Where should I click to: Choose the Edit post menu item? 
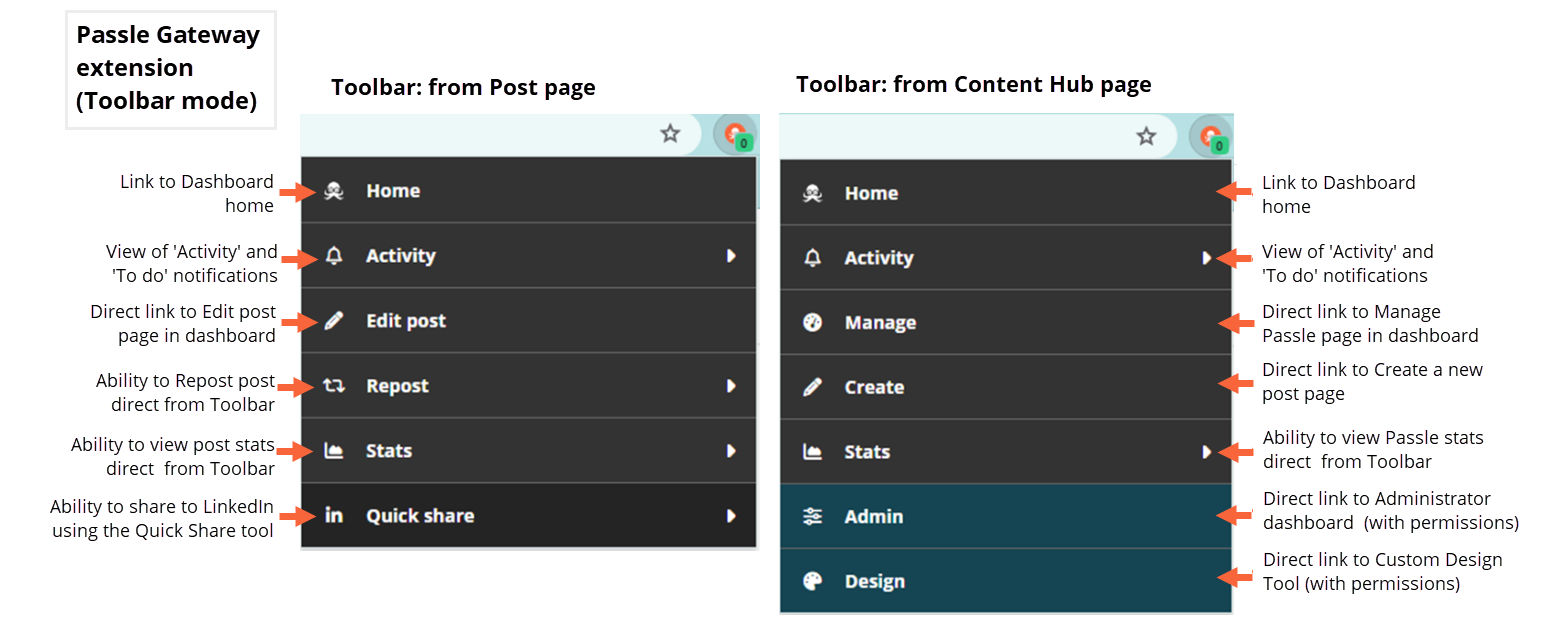pos(528,321)
